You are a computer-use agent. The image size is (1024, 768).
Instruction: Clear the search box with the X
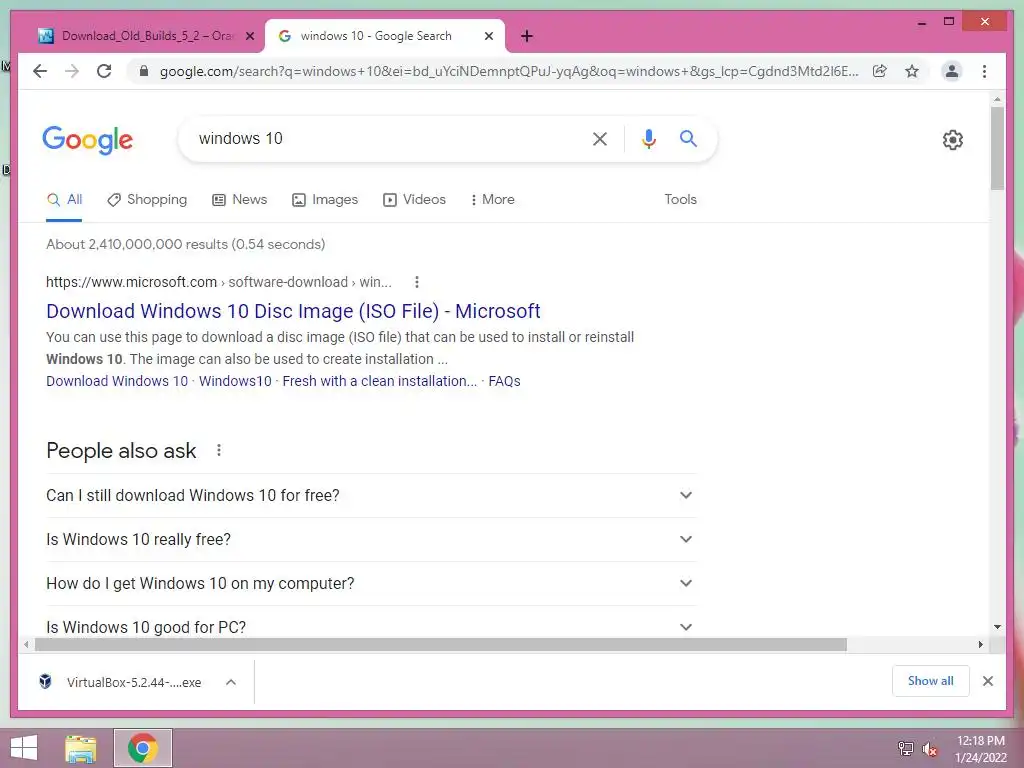[600, 138]
